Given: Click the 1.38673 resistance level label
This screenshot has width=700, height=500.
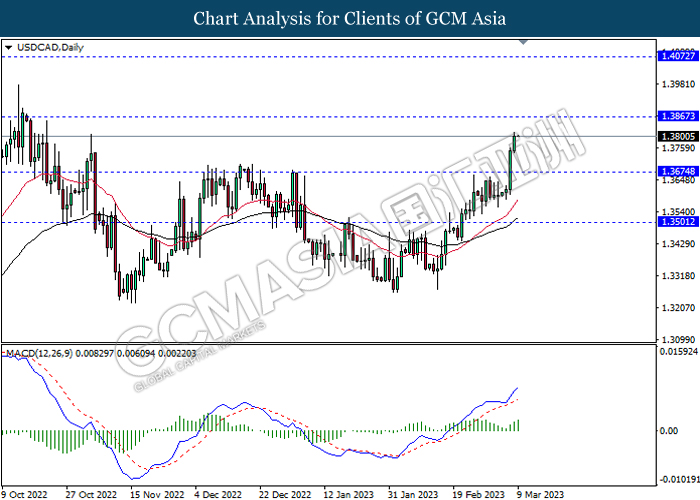Looking at the screenshot, I should tap(677, 116).
